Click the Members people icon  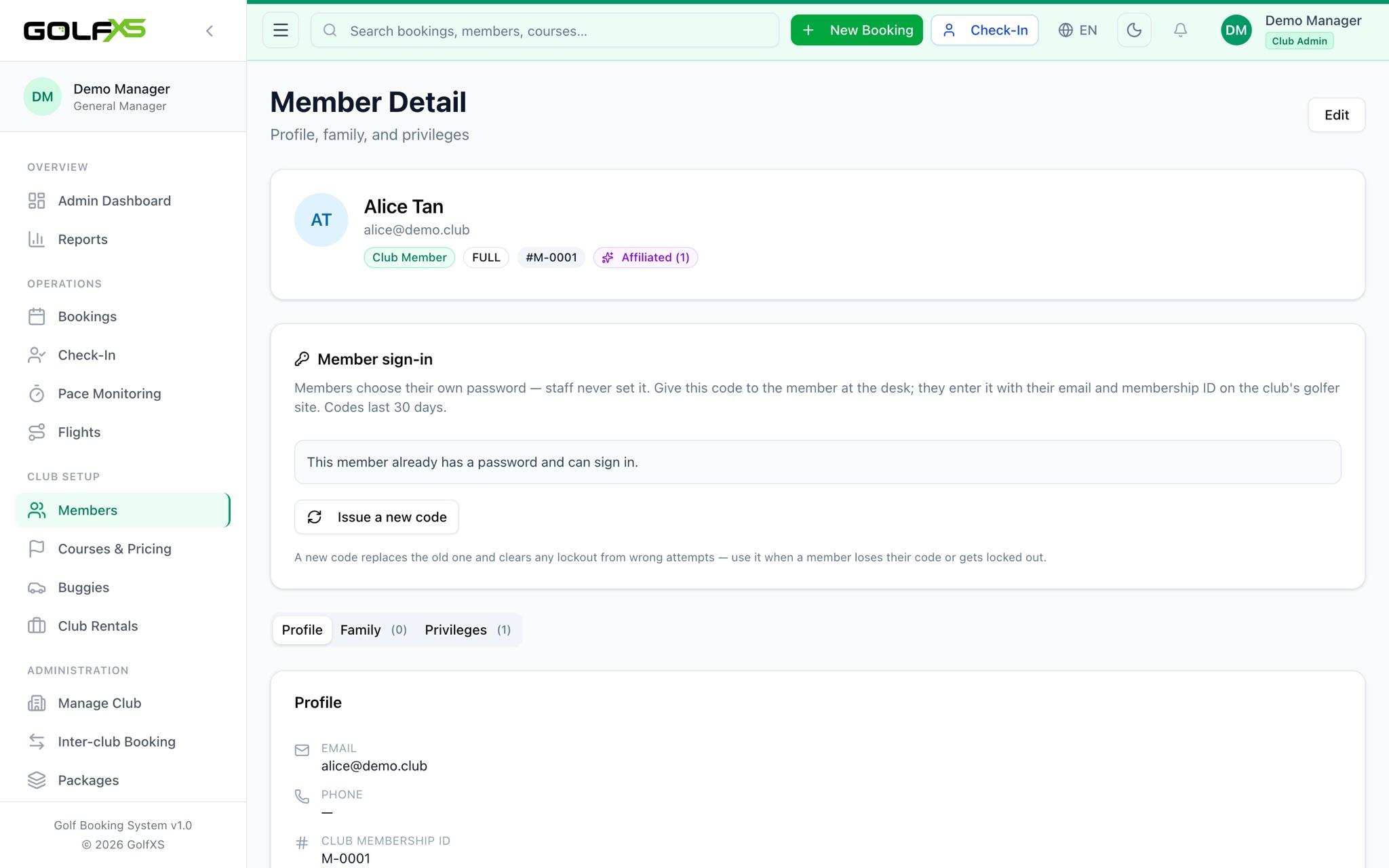[x=37, y=511]
